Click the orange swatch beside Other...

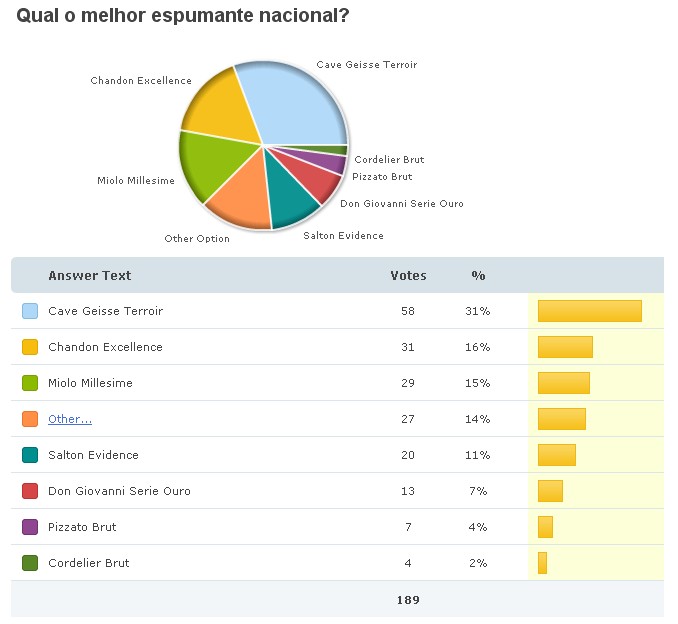point(30,419)
